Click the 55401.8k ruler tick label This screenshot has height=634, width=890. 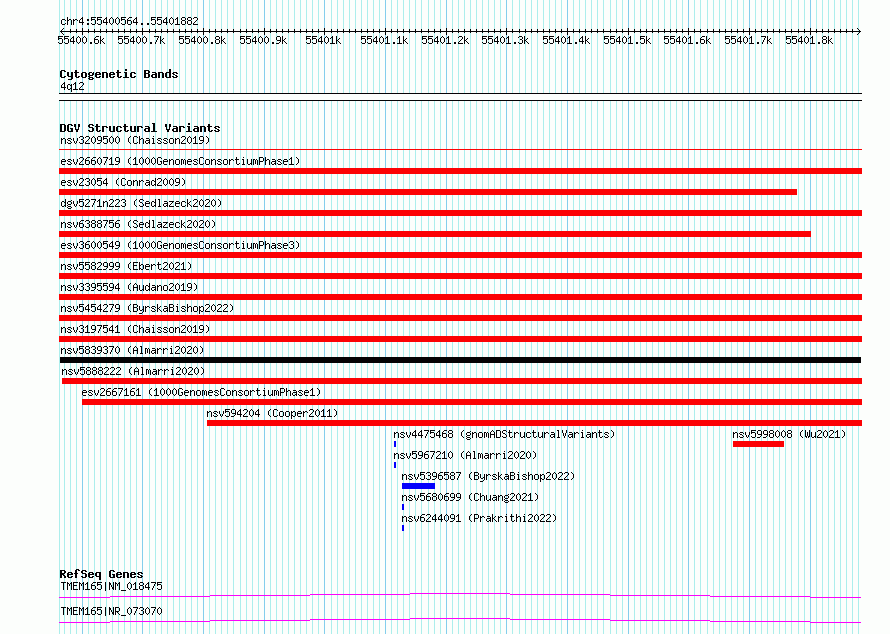[x=809, y=40]
